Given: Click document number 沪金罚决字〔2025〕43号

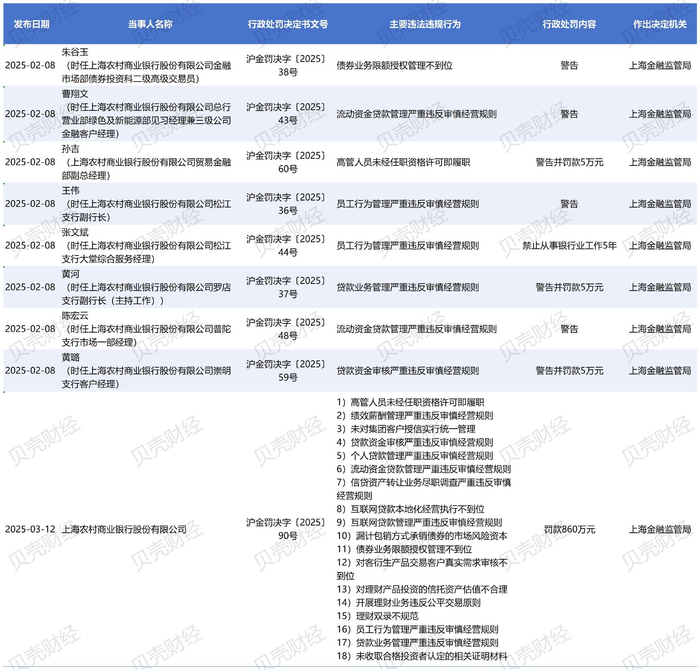Looking at the screenshot, I should click(288, 114).
